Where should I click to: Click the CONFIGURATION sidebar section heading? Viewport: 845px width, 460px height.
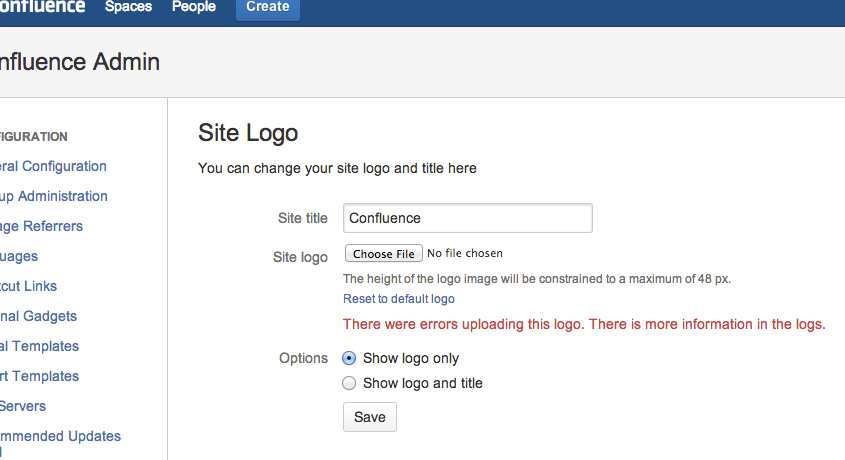pyautogui.click(x=33, y=137)
